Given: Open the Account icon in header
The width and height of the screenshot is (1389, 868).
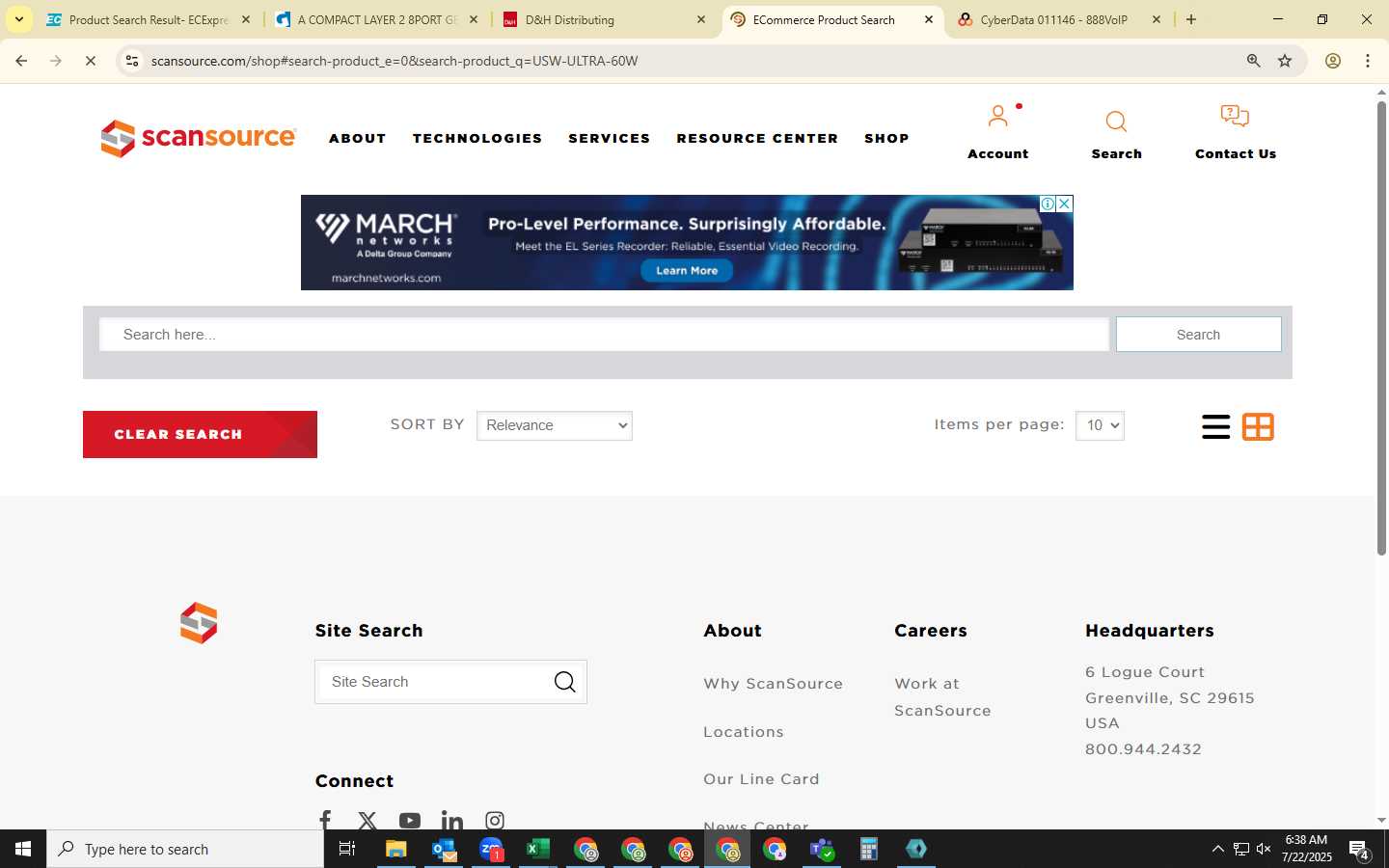Looking at the screenshot, I should pyautogui.click(x=997, y=117).
